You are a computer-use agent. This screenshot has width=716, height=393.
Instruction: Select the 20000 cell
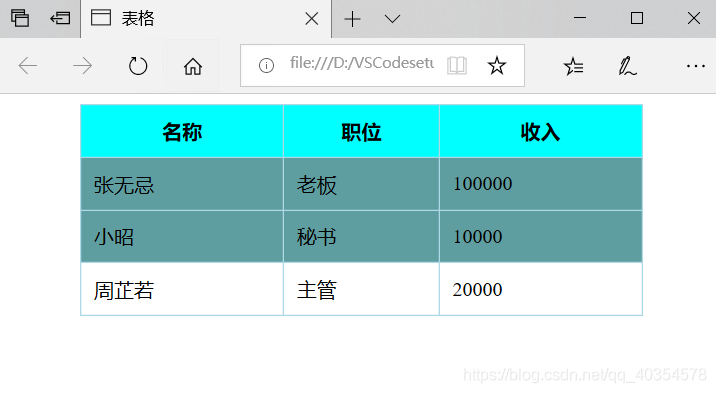(x=541, y=289)
